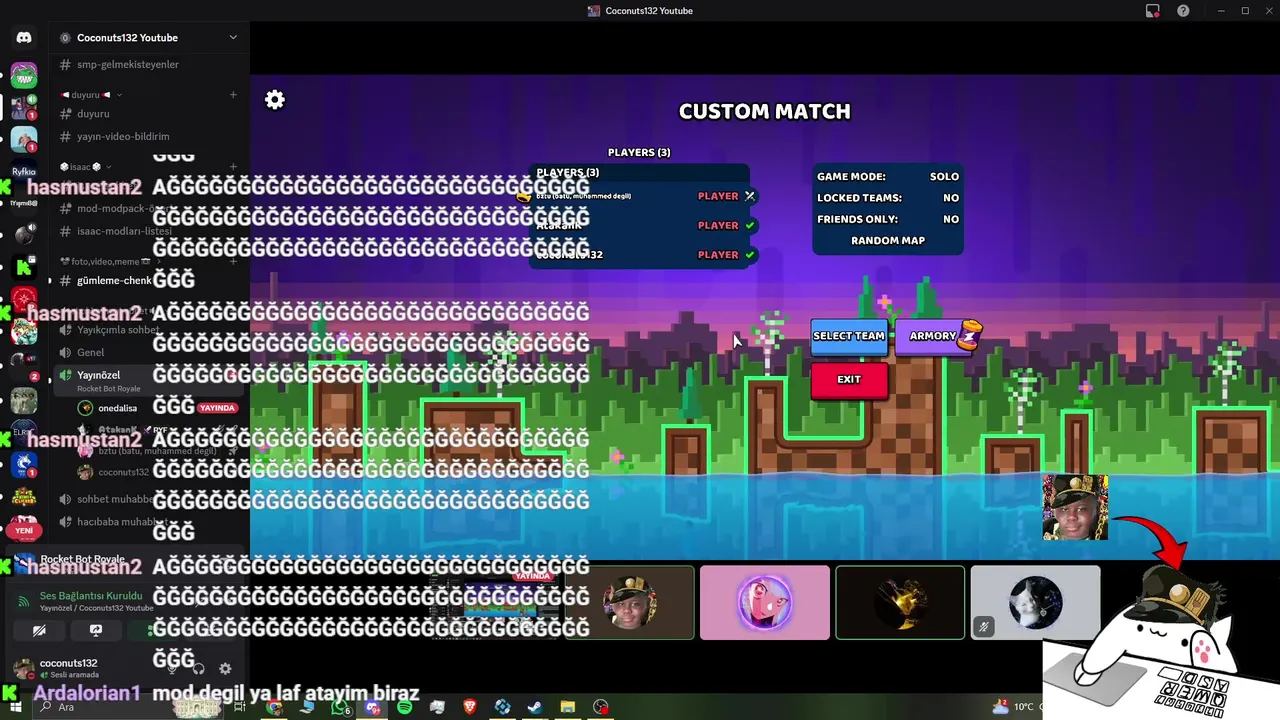The image size is (1280, 720).
Task: Toggle headphone deafen in Discord
Action: click(198, 669)
